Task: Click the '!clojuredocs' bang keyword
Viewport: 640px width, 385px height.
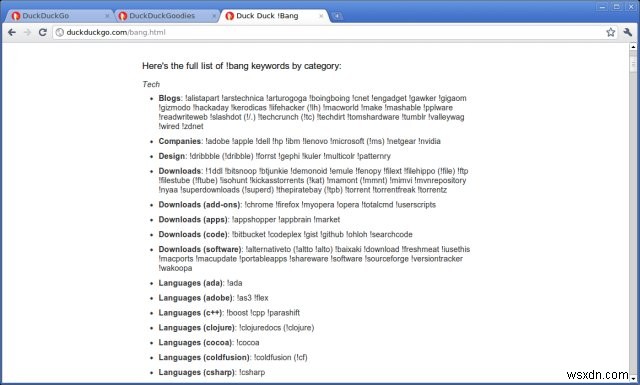Action: pos(260,327)
